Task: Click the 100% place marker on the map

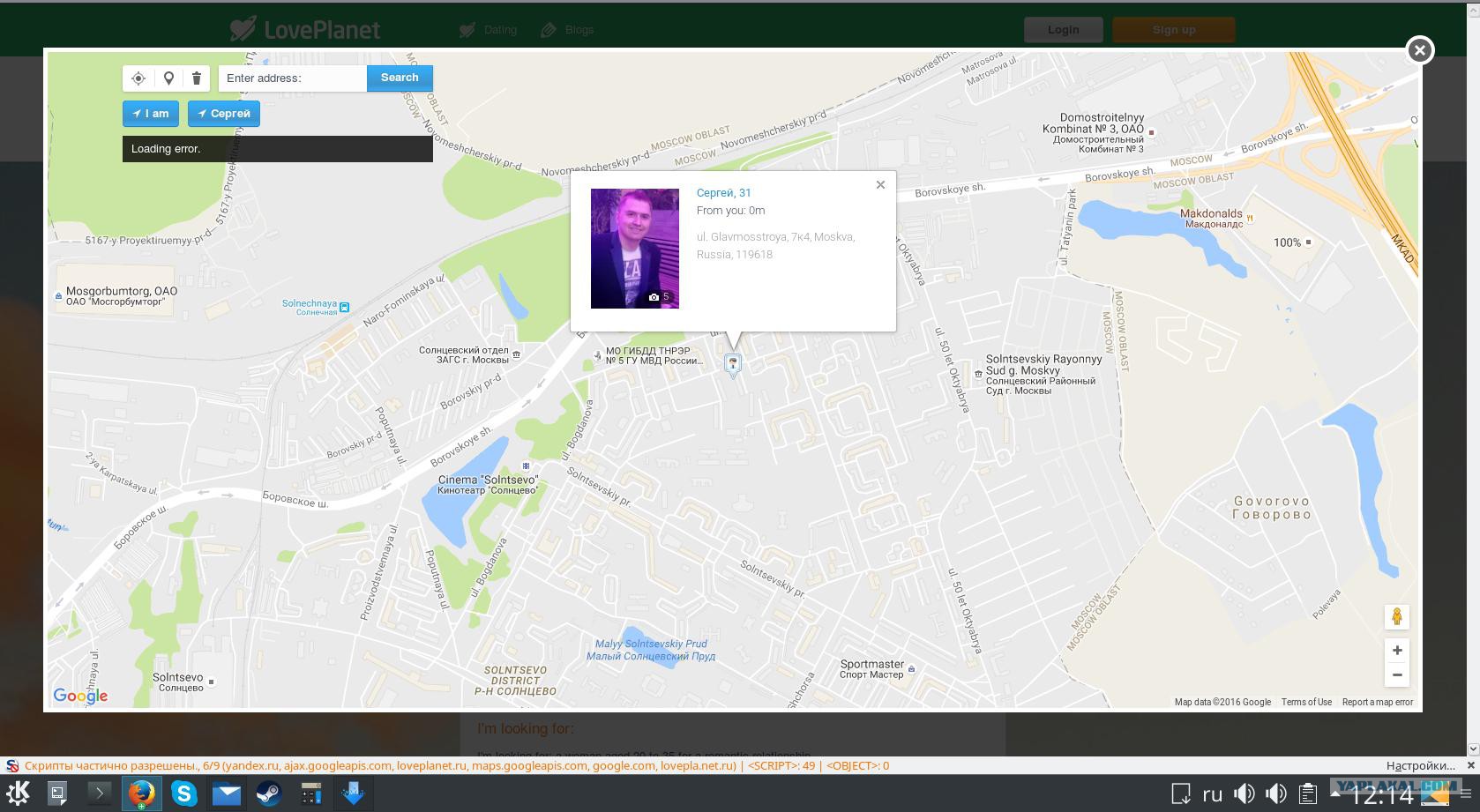Action: (1308, 242)
